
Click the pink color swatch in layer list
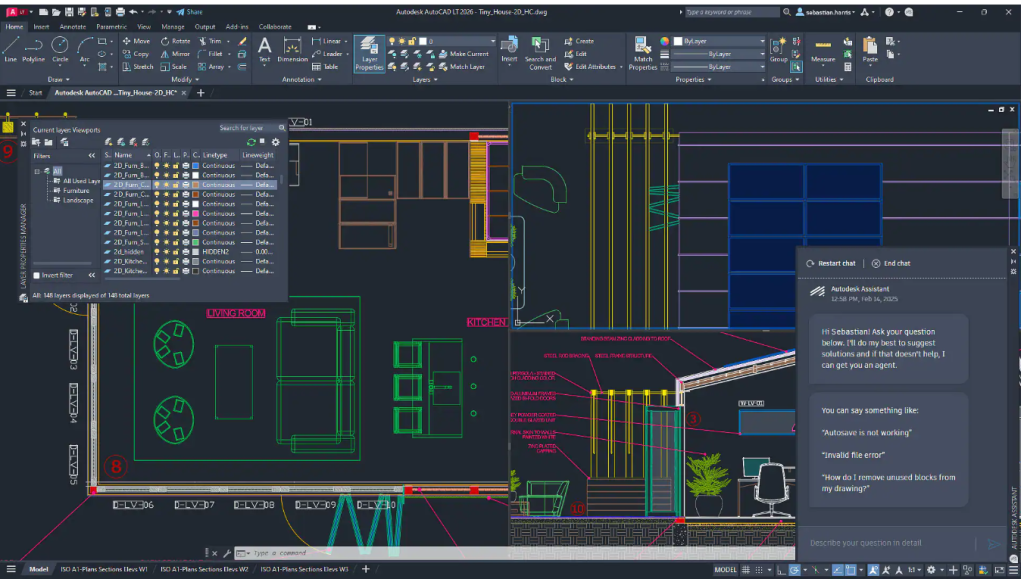pos(196,214)
